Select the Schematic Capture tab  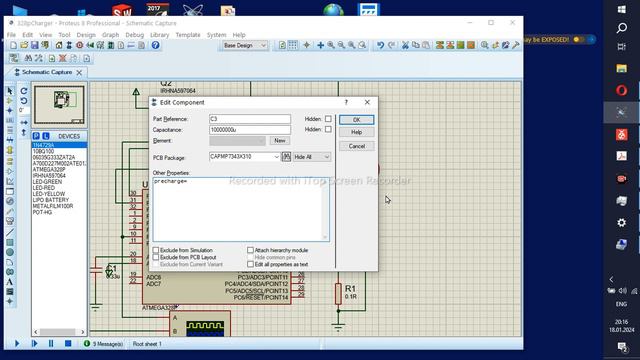(47, 72)
